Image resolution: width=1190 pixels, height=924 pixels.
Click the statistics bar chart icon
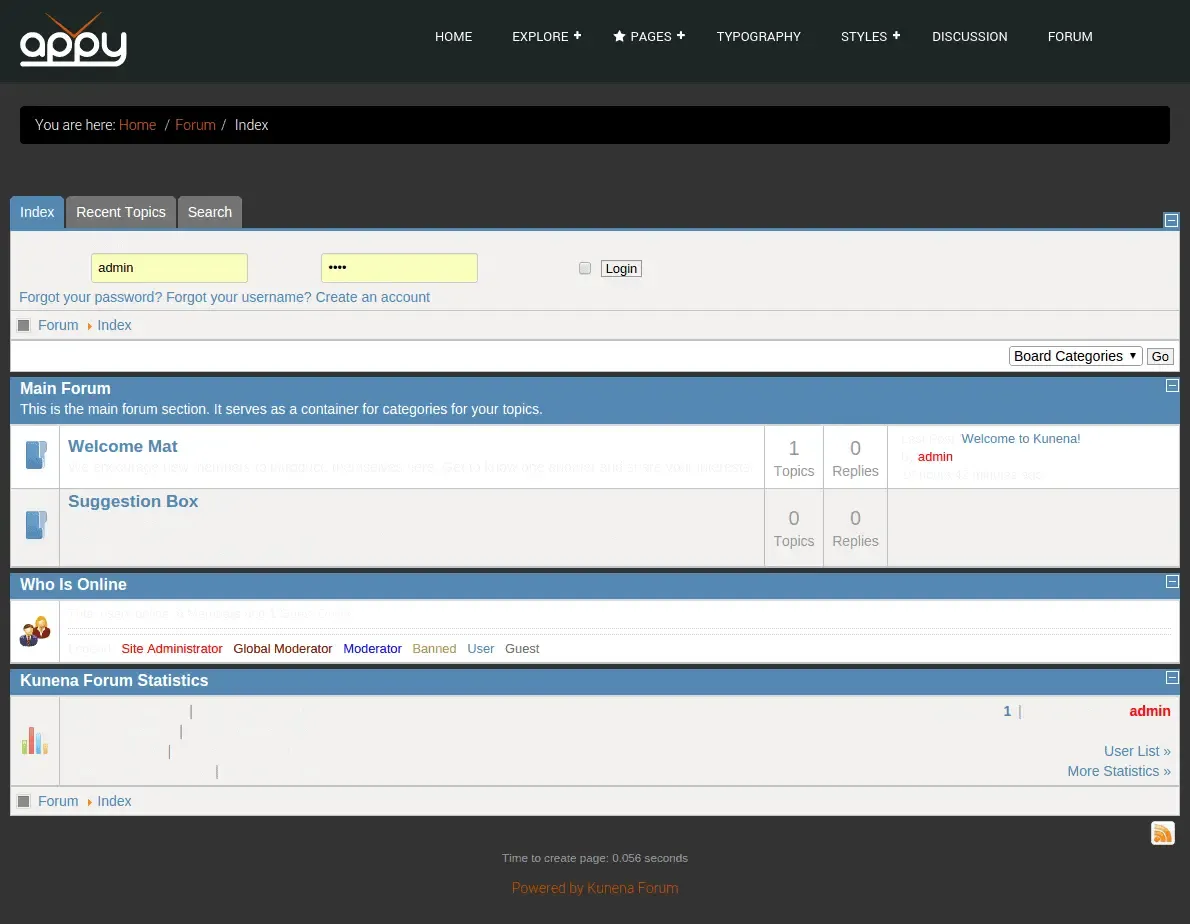coord(34,740)
